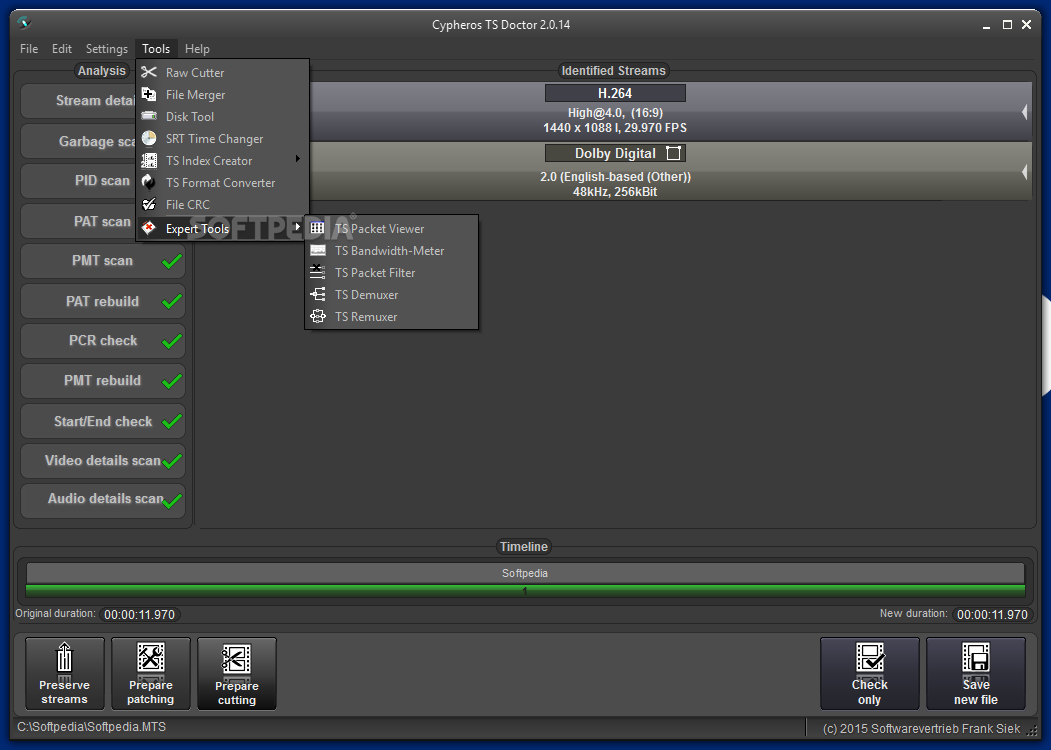The height and width of the screenshot is (750, 1051).
Task: Click the PMT scan analysis button
Action: coord(103,261)
